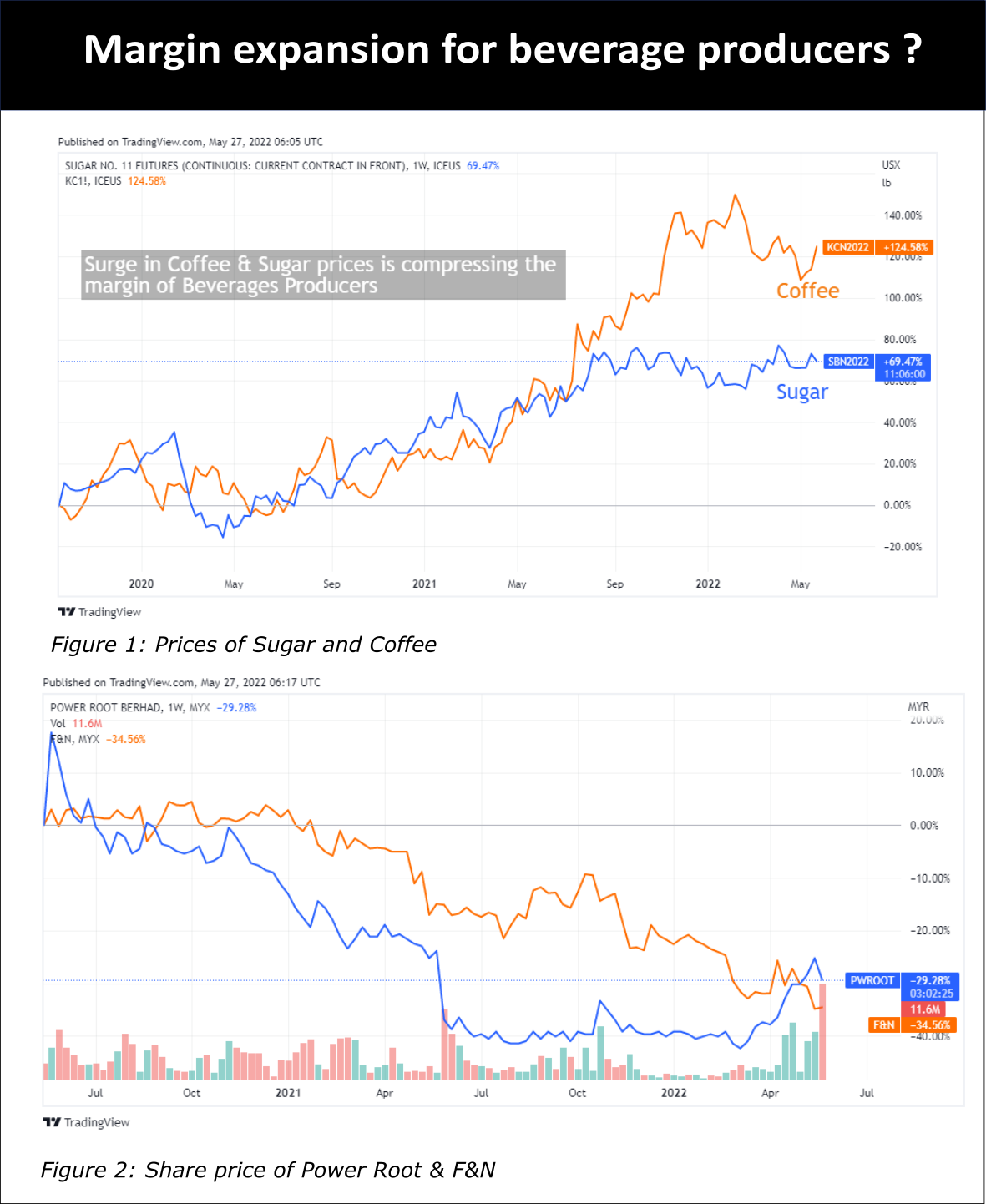The image size is (986, 1204).
Task: Click the USX currency label on top chart
Action: (891, 165)
